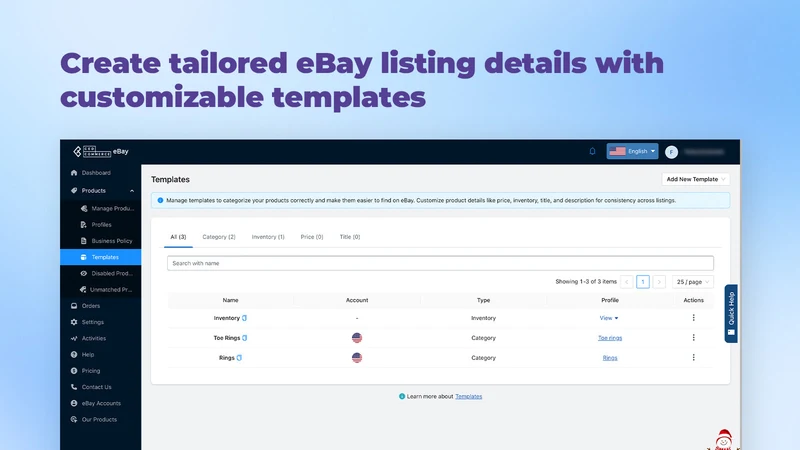Focus the Search with name field
This screenshot has width=800, height=450.
[440, 263]
